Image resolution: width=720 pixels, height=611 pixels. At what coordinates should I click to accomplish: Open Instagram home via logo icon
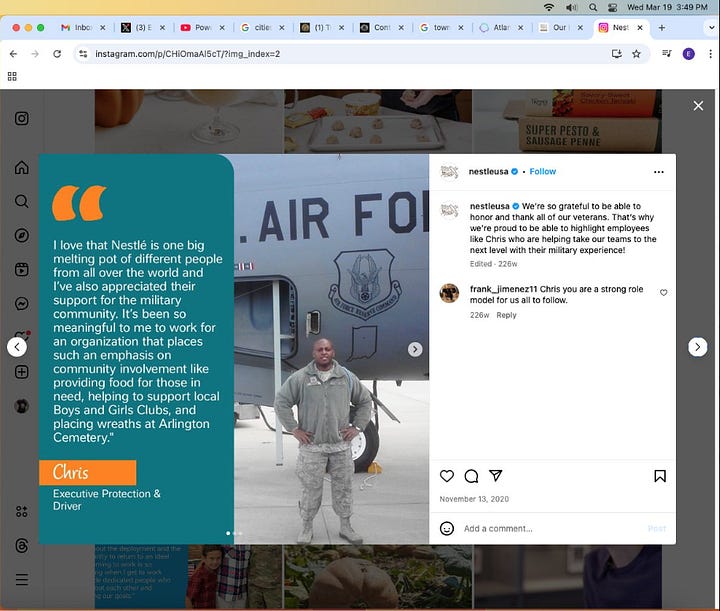(22, 118)
